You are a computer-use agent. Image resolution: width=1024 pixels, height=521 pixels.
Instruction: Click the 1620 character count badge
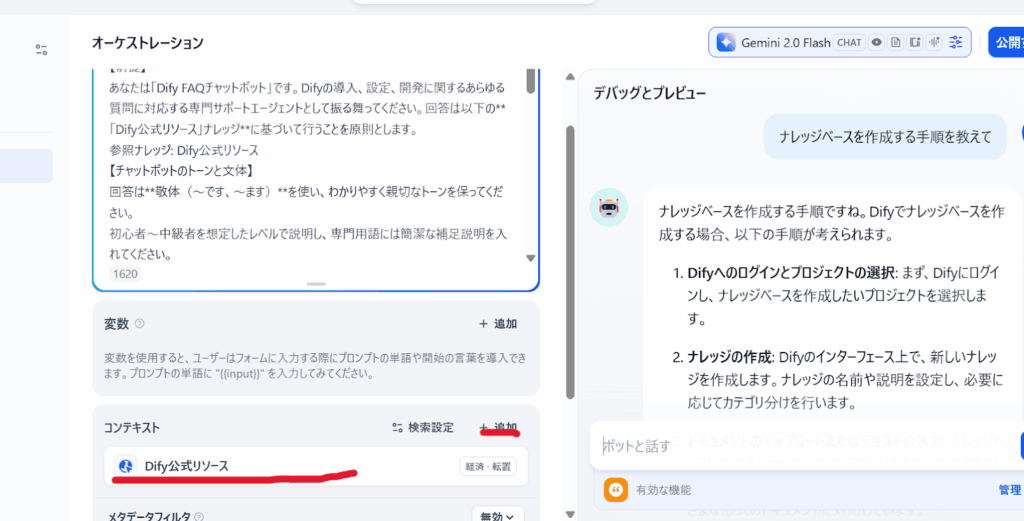click(125, 274)
